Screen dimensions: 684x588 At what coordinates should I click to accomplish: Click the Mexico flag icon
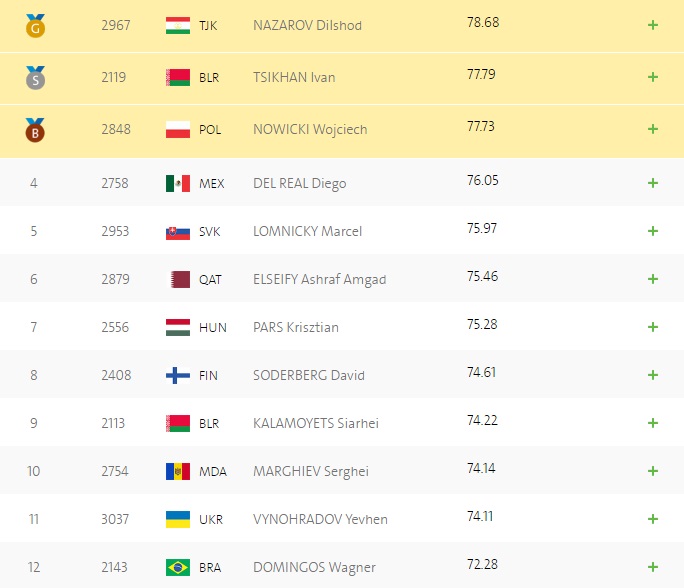pyautogui.click(x=177, y=183)
